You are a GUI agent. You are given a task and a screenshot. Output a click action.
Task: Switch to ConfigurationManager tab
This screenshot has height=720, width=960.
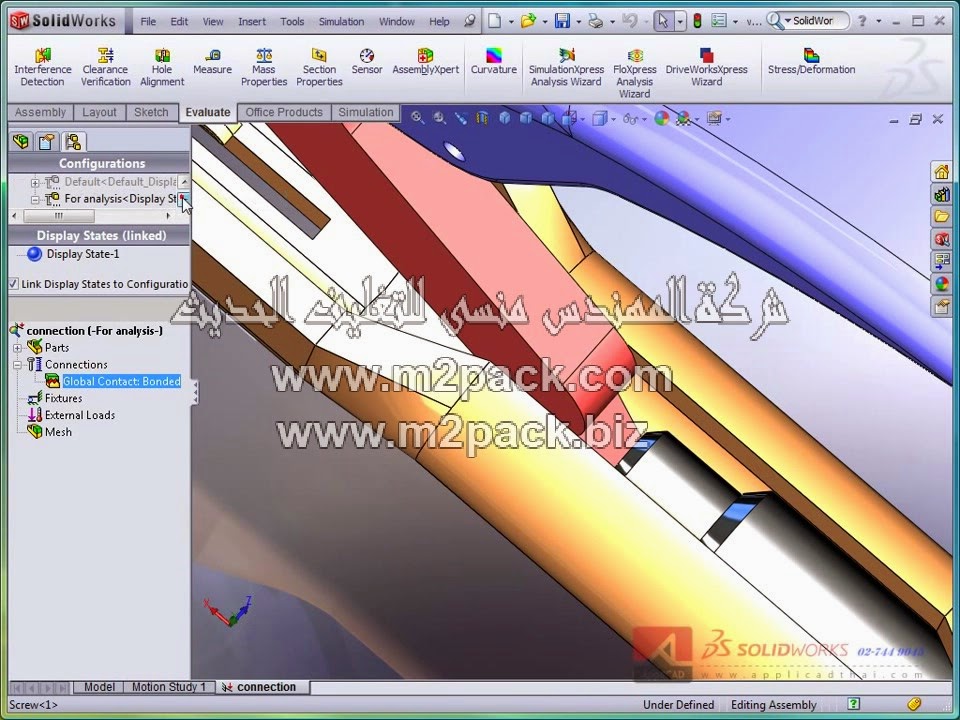click(x=73, y=142)
